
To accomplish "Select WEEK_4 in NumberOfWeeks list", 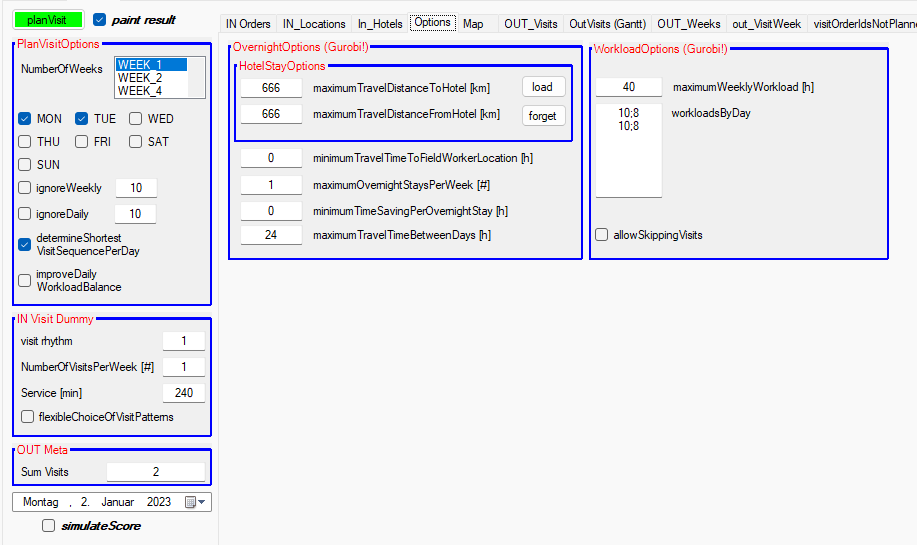I will 139,91.
